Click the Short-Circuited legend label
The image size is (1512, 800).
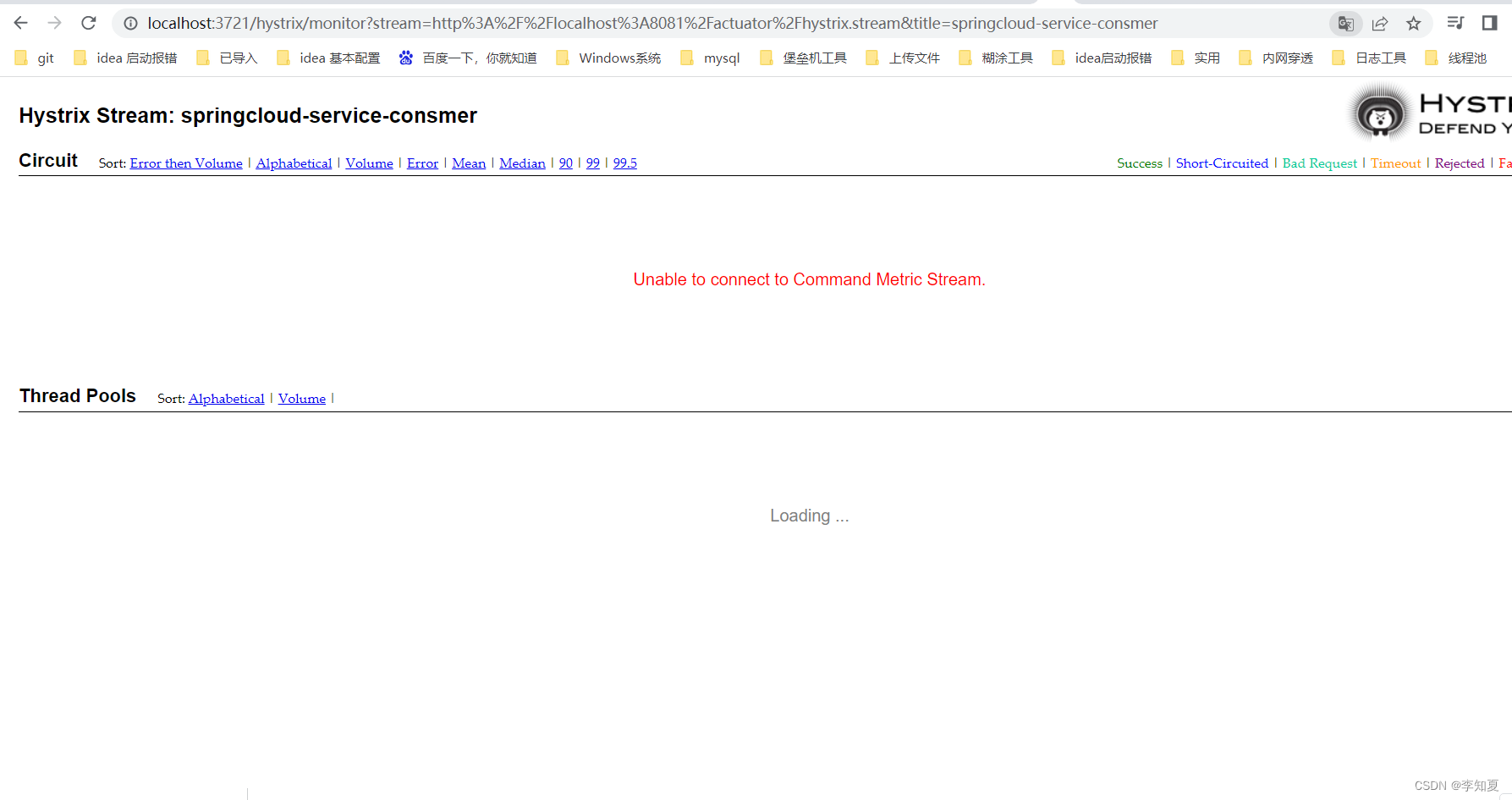click(x=1222, y=163)
